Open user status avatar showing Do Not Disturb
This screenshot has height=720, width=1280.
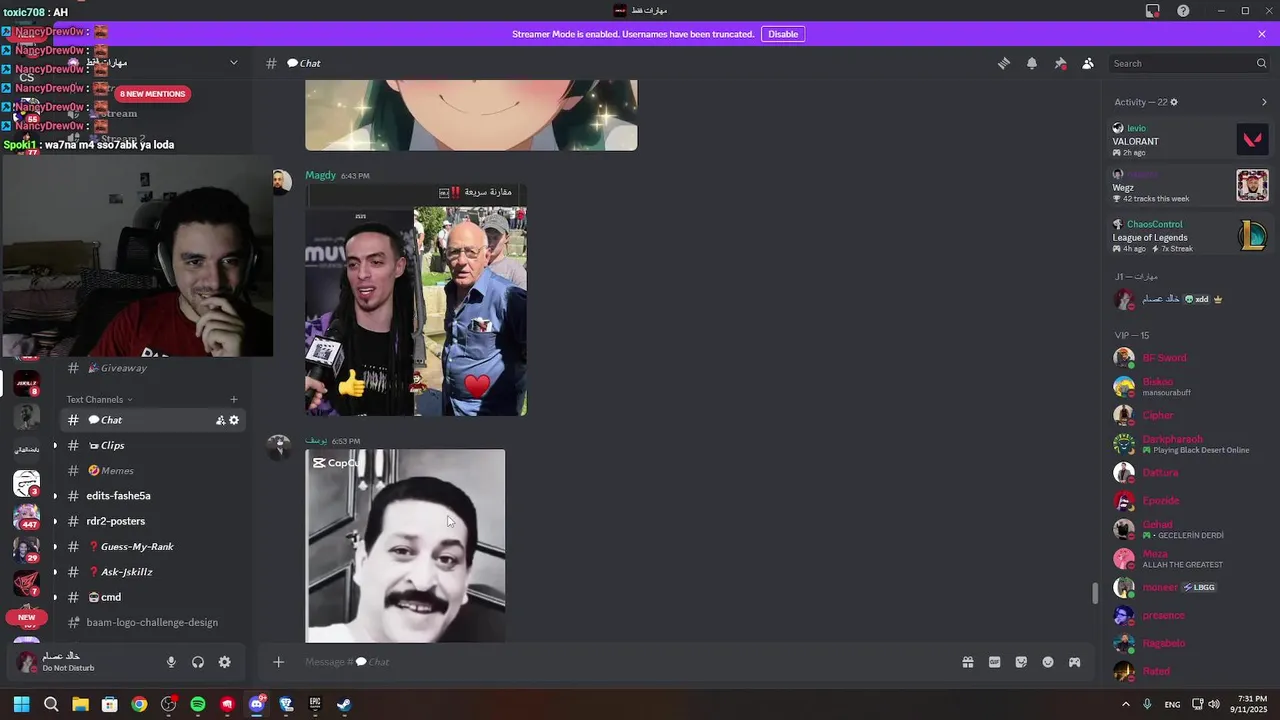click(x=26, y=662)
